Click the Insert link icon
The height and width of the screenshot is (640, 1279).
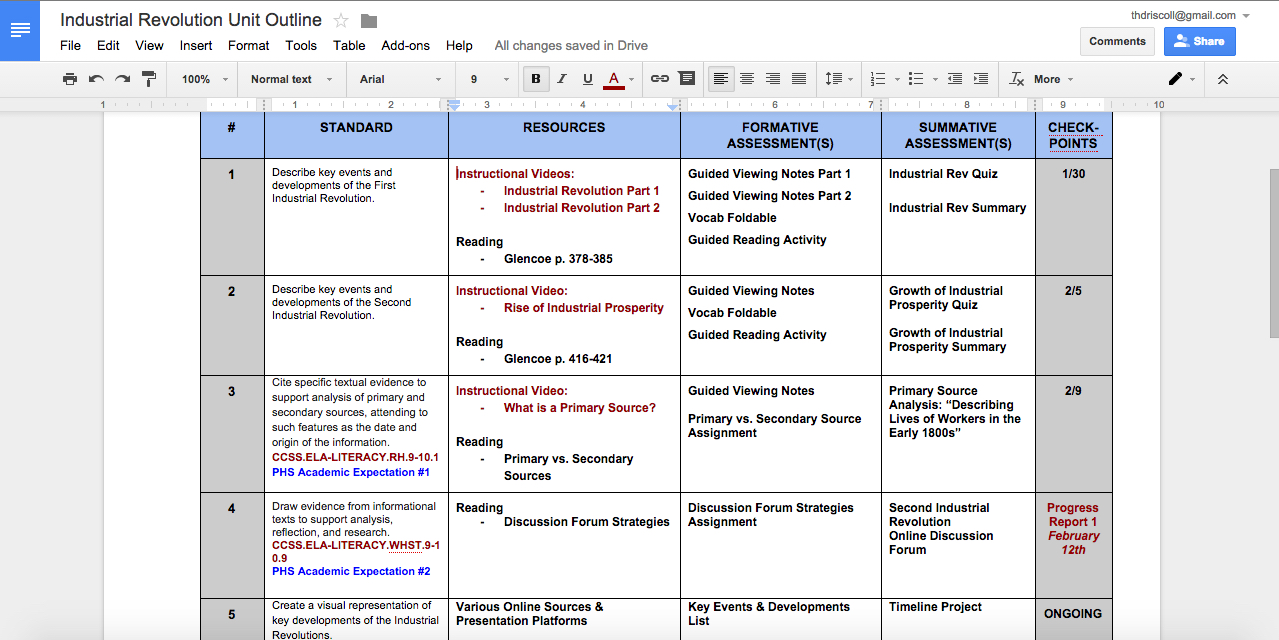coord(660,79)
